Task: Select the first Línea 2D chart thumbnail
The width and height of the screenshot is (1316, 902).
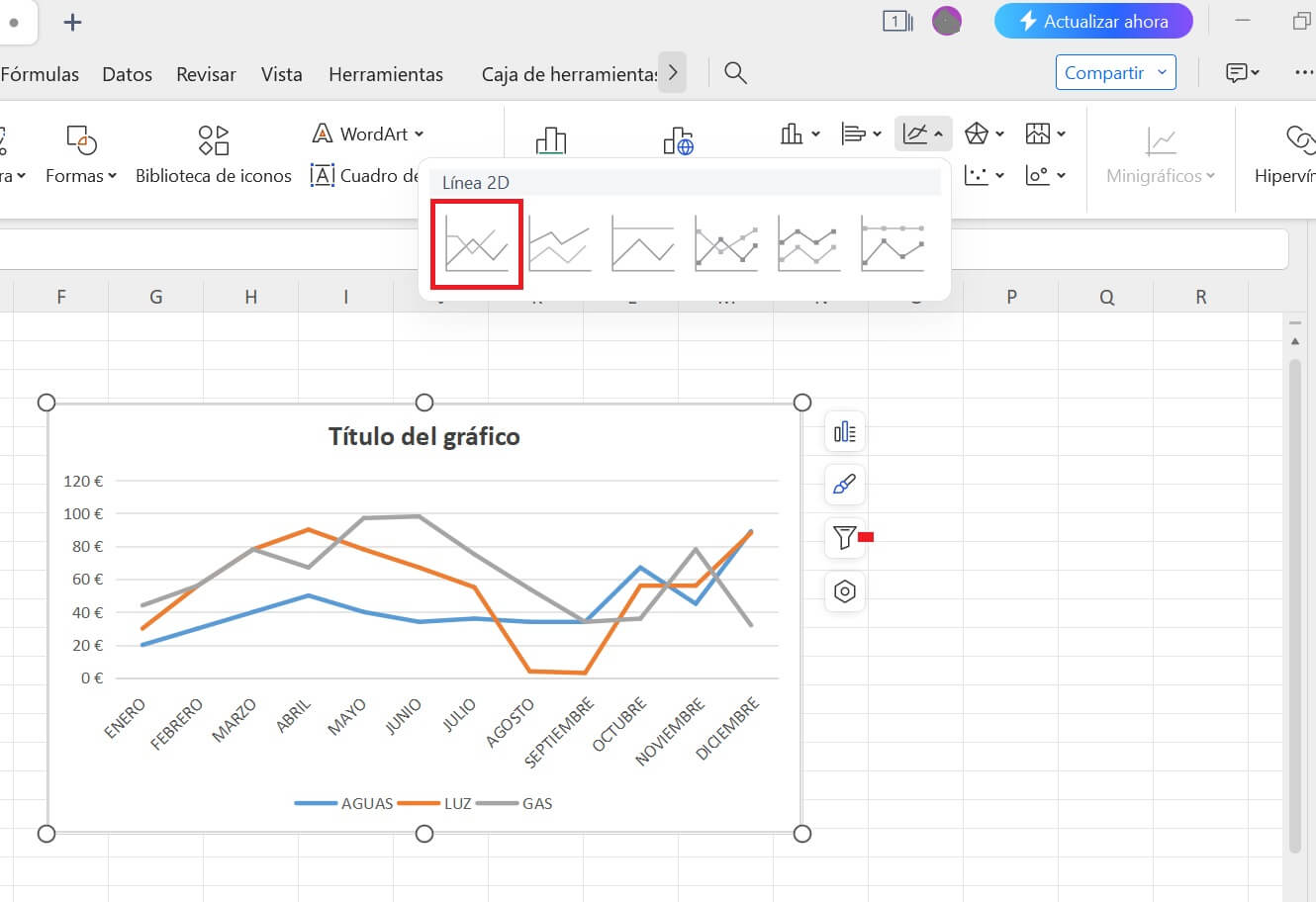Action: pyautogui.click(x=476, y=243)
